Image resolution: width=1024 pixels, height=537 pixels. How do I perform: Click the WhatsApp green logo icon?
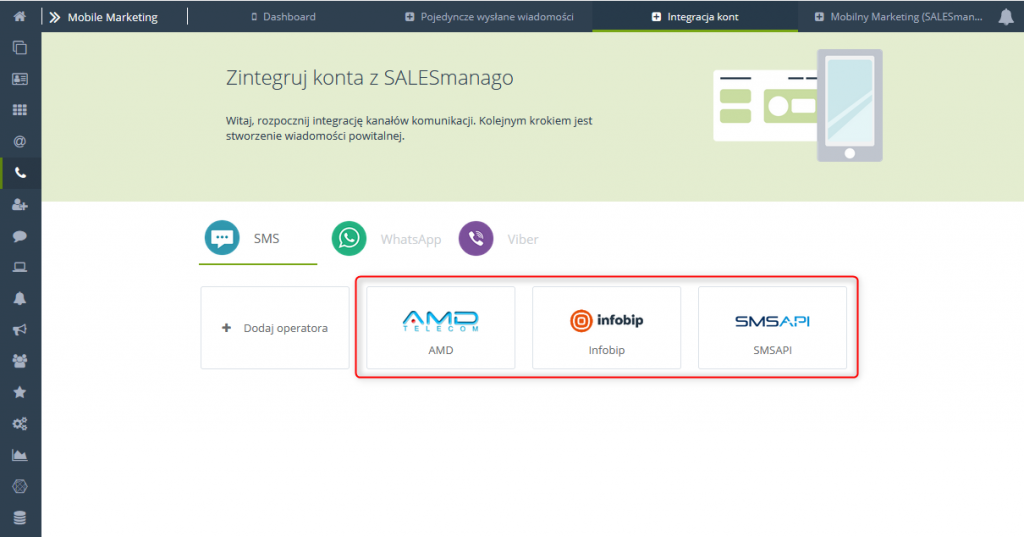point(349,238)
